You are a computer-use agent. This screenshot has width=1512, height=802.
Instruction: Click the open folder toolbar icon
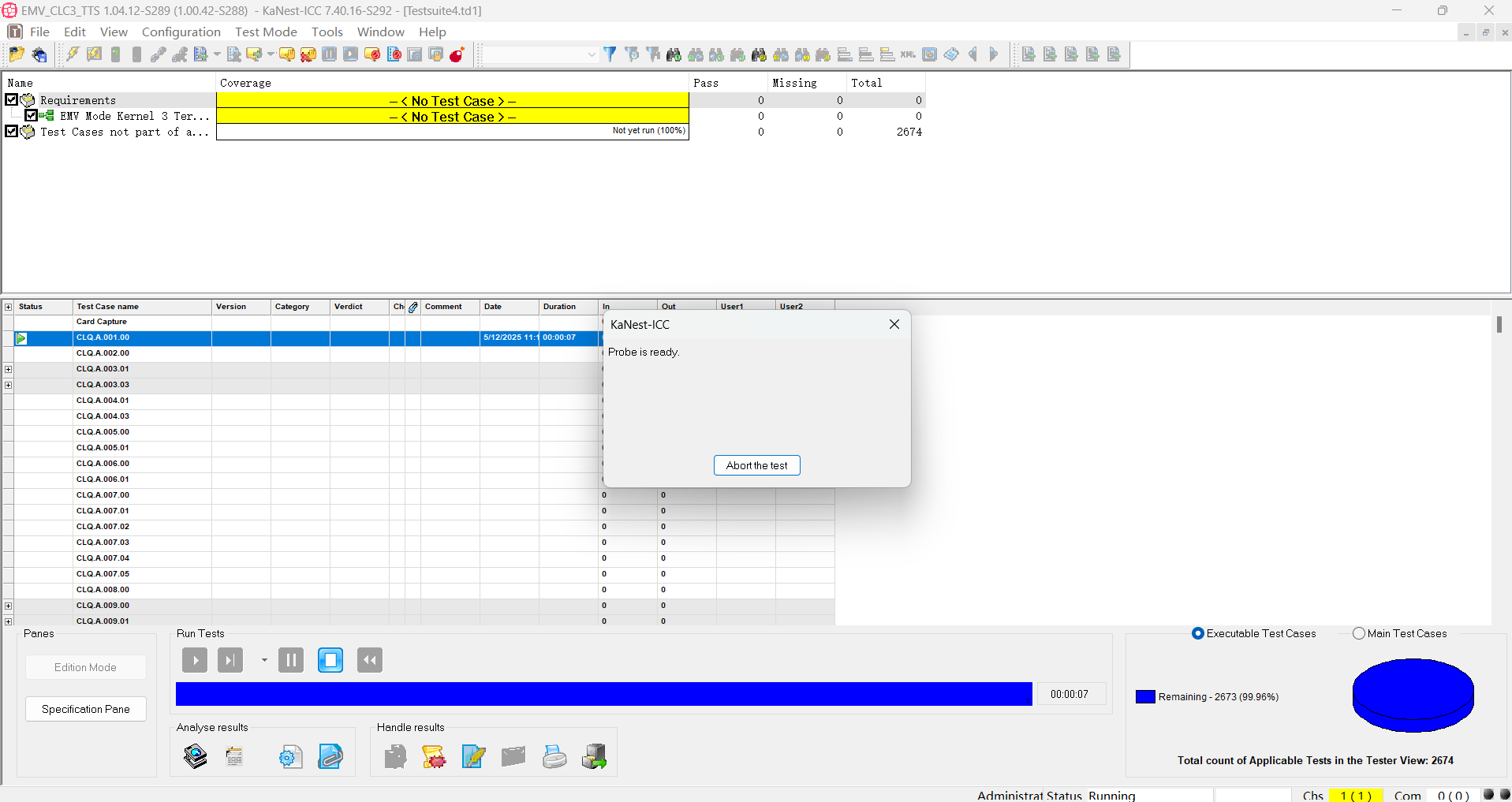pyautogui.click(x=17, y=54)
